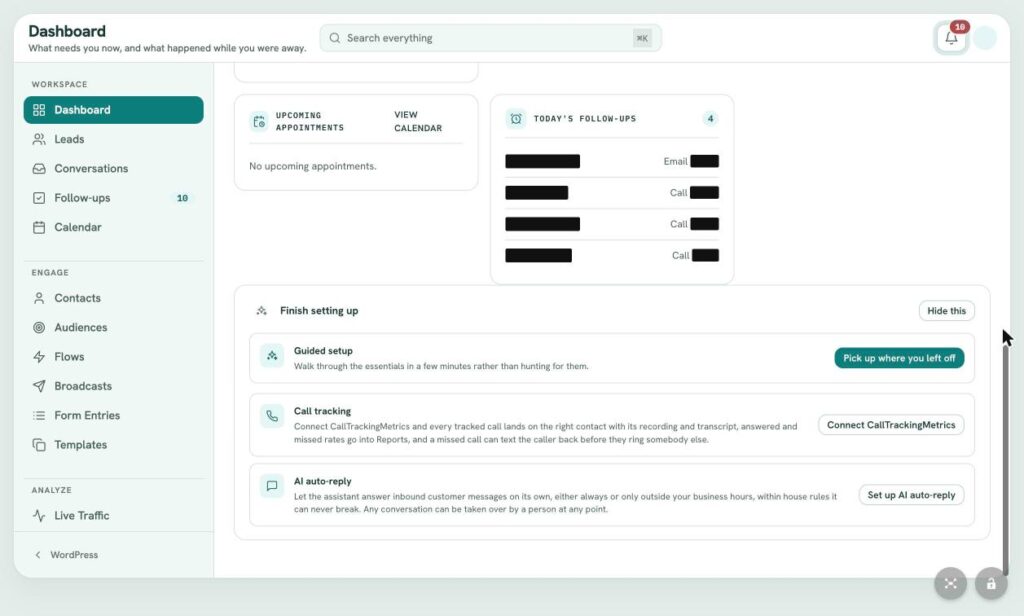Click the Templates copy icon
This screenshot has height=616, width=1024.
point(39,445)
